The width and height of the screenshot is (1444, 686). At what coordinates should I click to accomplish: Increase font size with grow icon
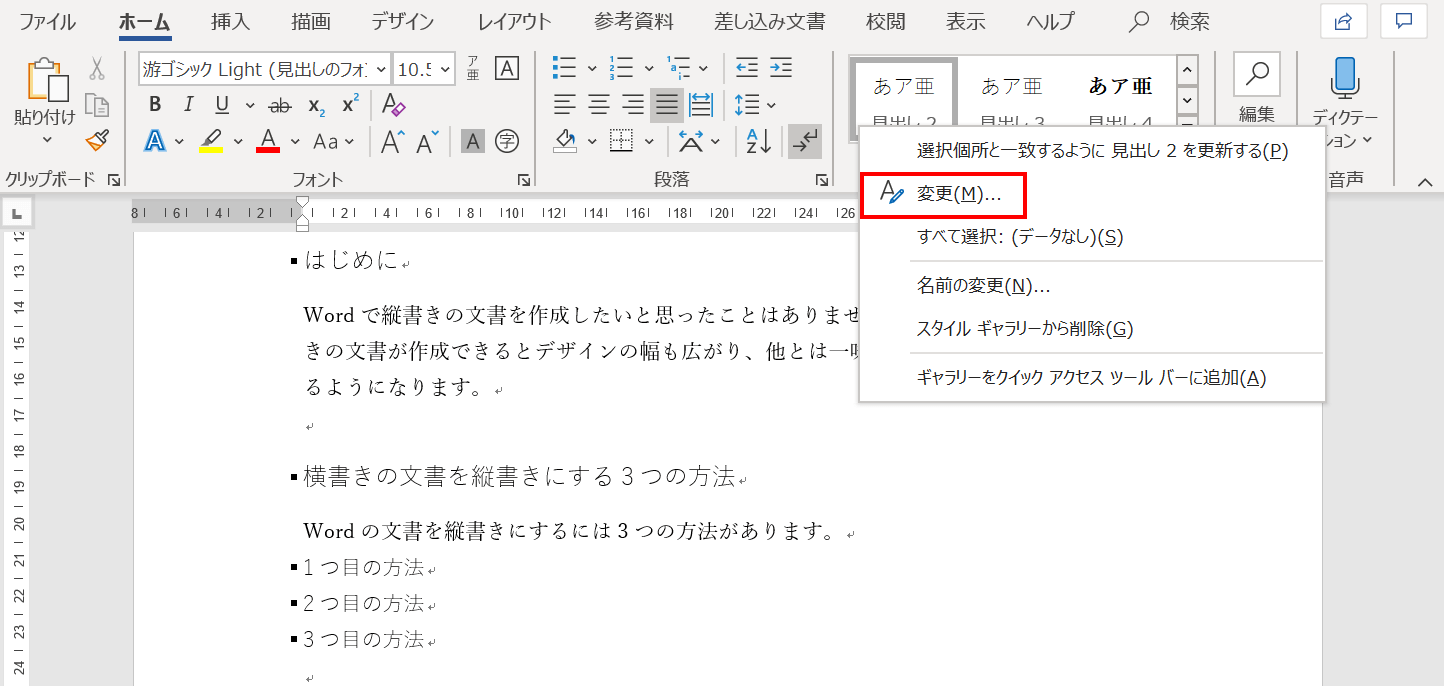pos(393,141)
